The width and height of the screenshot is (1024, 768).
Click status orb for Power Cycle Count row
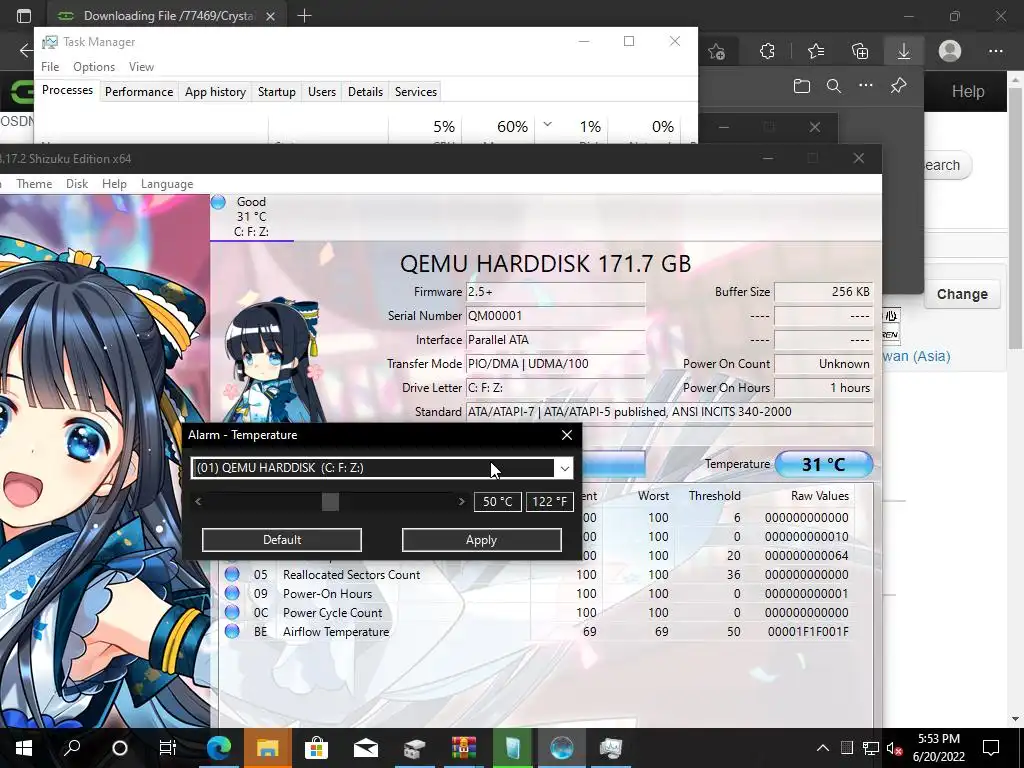(x=232, y=612)
